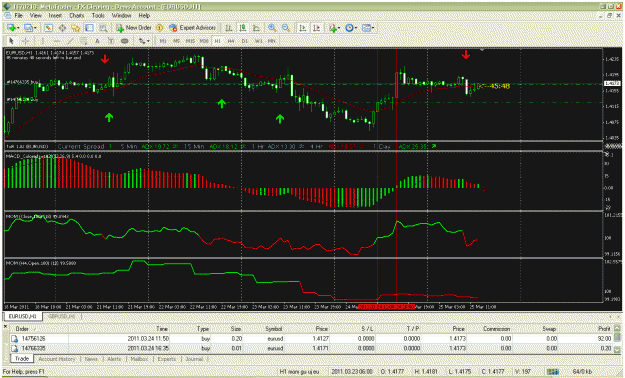The width and height of the screenshot is (625, 378).
Task: Switch to the GBPUSD,H1 chart tab
Action: [x=61, y=316]
